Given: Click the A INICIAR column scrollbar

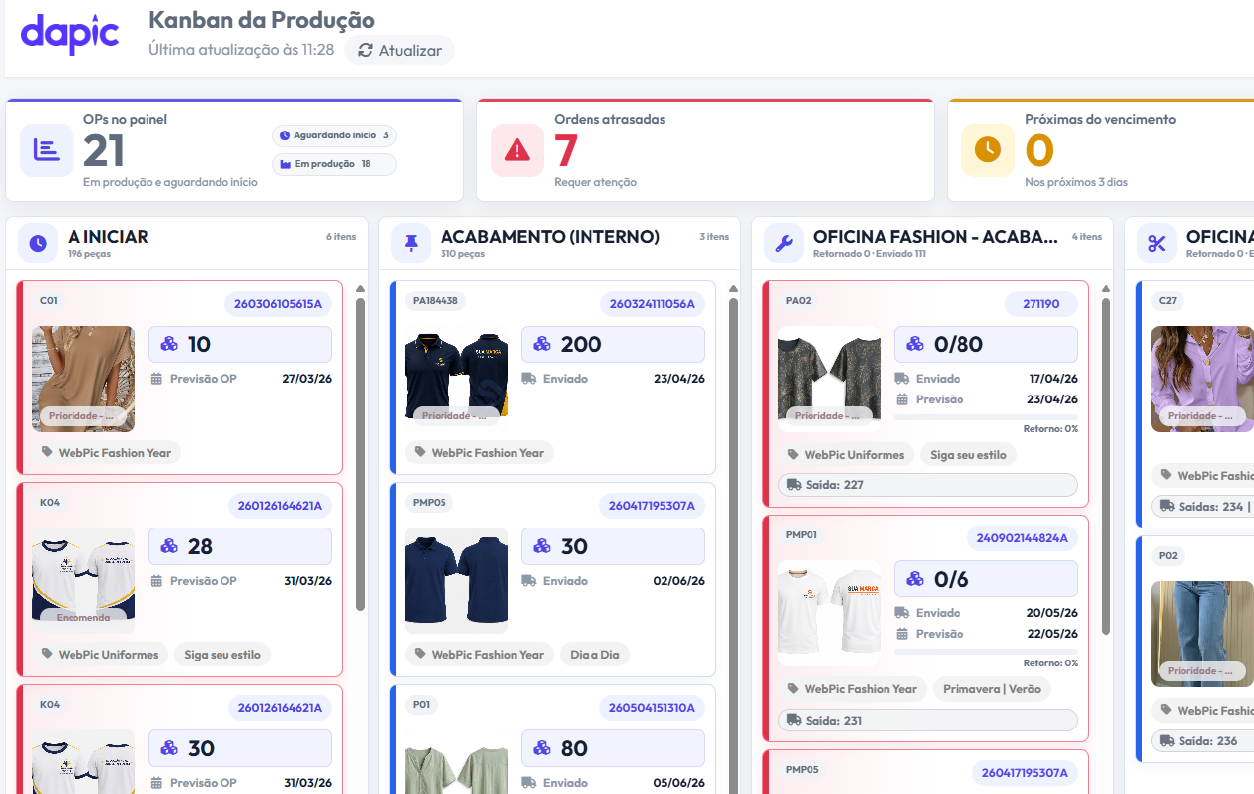Looking at the screenshot, I should pyautogui.click(x=360, y=455).
